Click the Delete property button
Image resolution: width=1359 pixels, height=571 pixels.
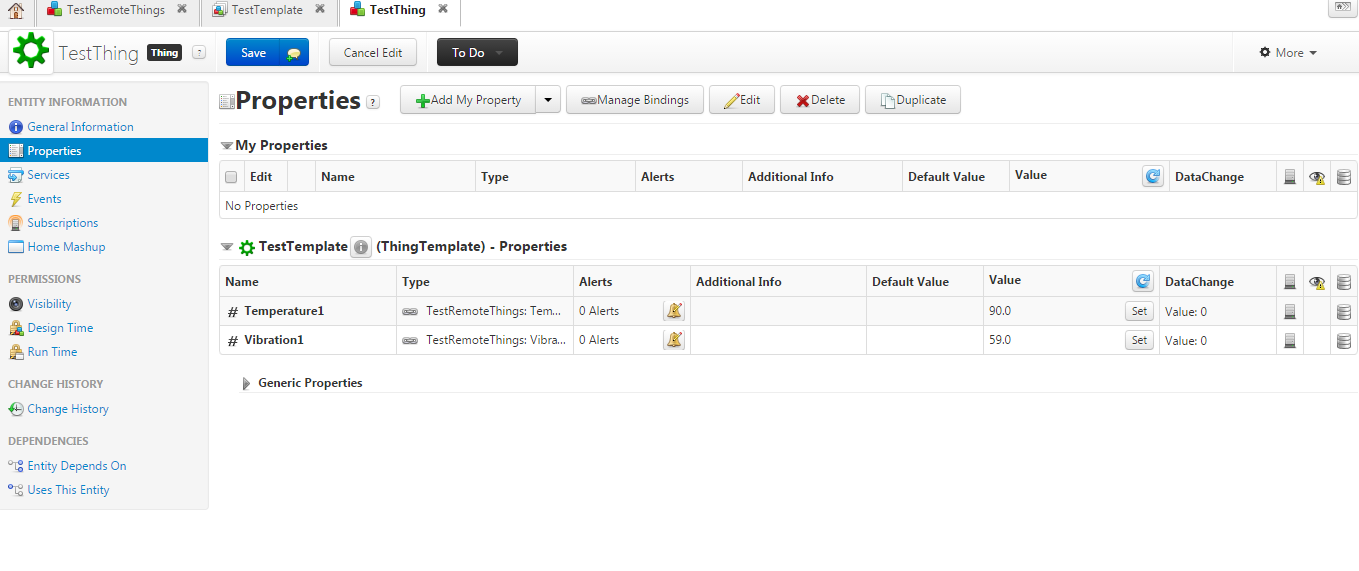pos(820,100)
